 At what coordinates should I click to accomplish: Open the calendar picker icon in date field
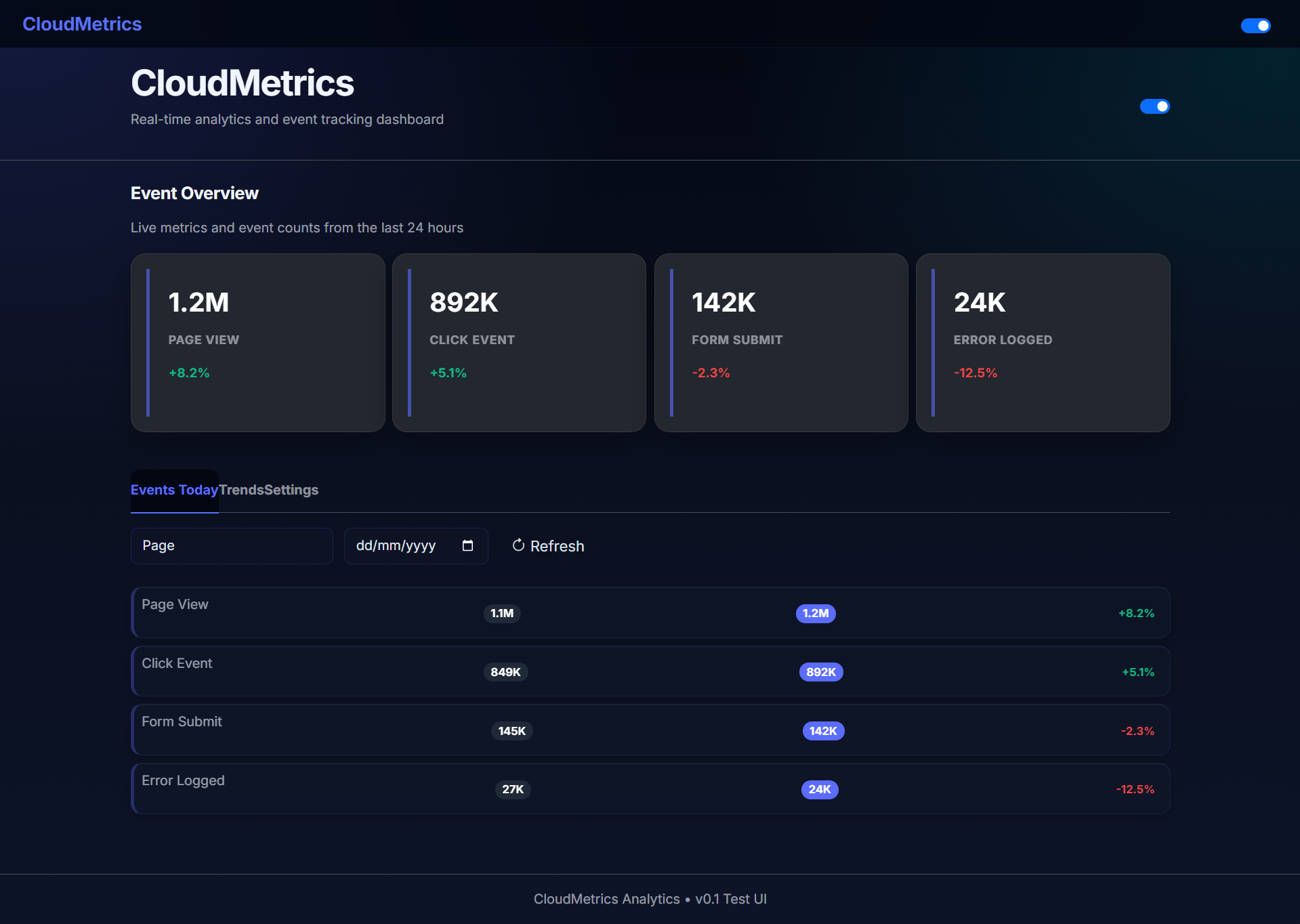[x=467, y=546]
